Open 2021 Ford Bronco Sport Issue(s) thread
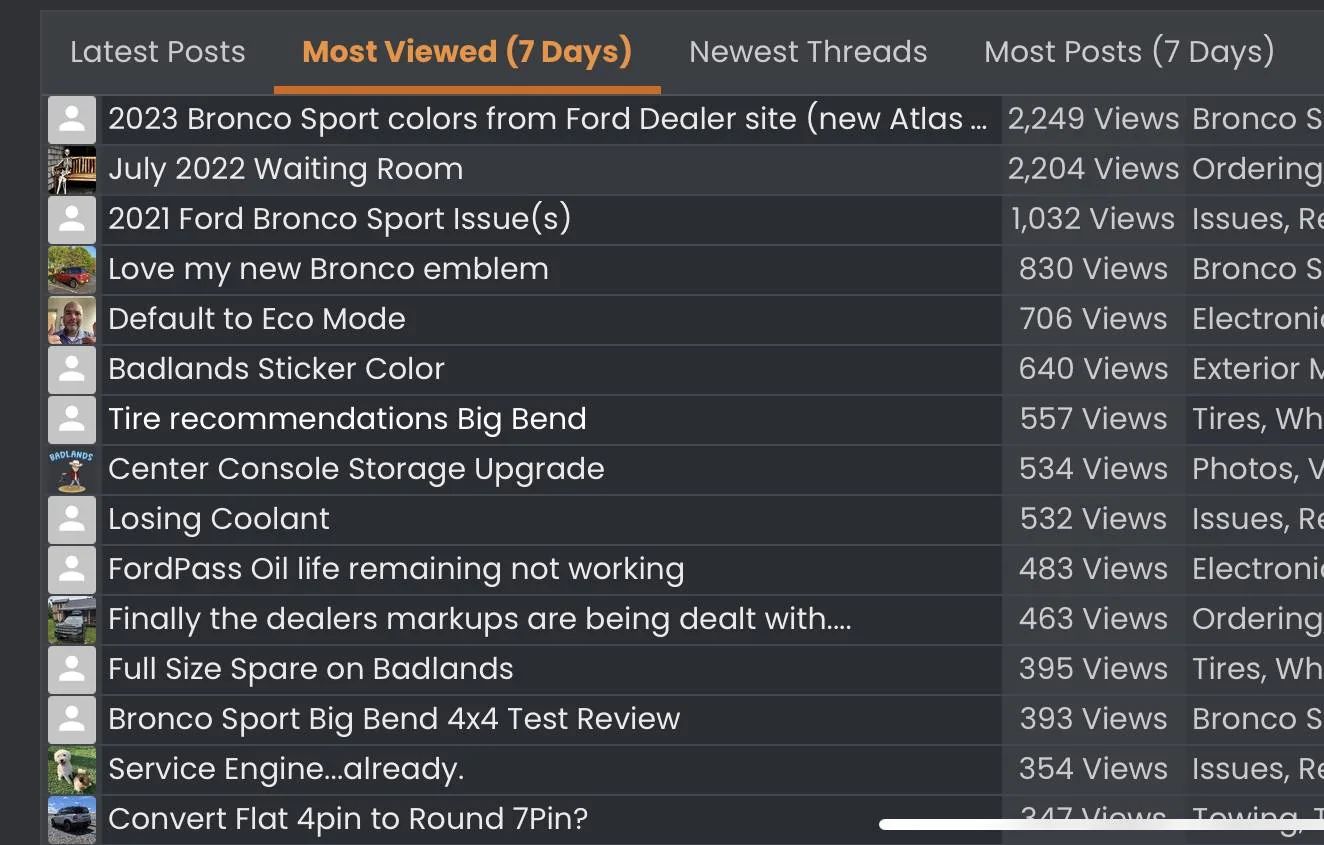Screen dimensions: 1324x845 coord(339,219)
